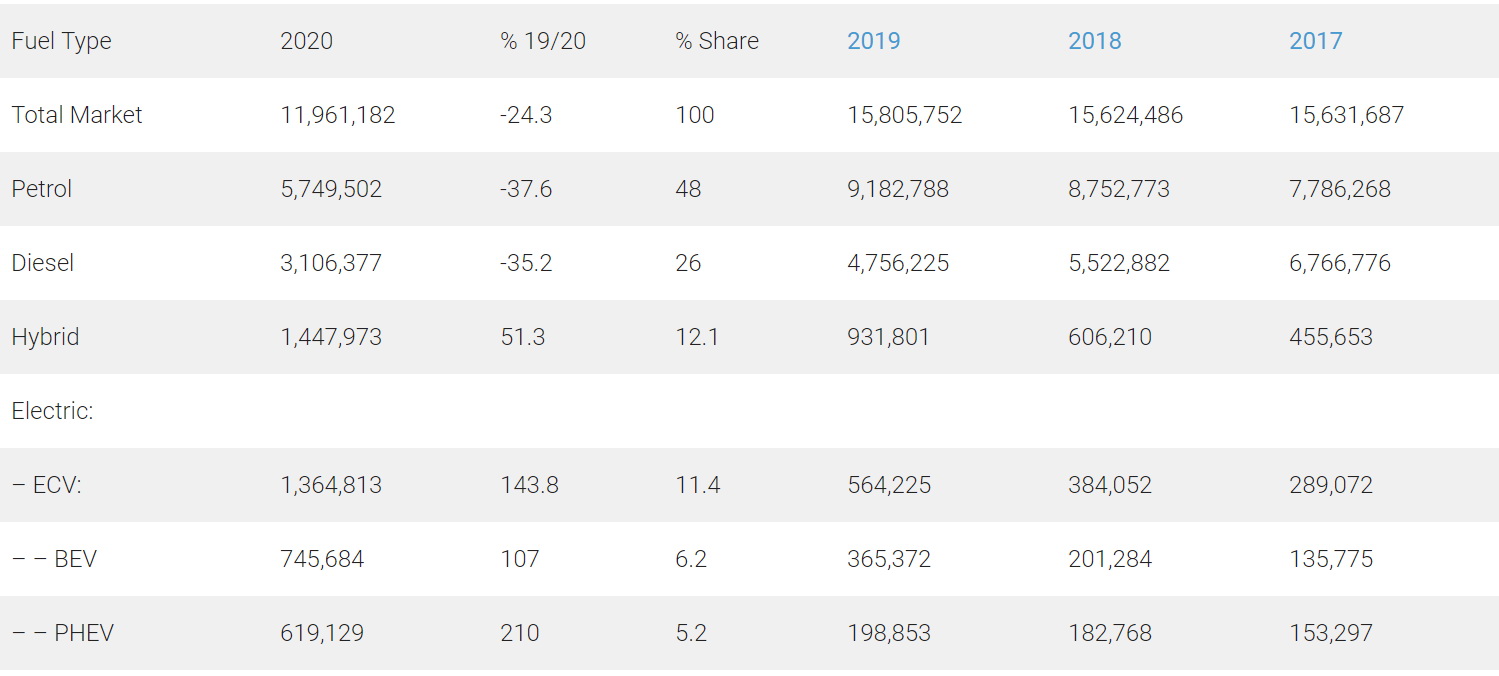Click the Petrol 2019 value 9,182,788
Image resolution: width=1499 pixels, height=676 pixels.
(897, 189)
